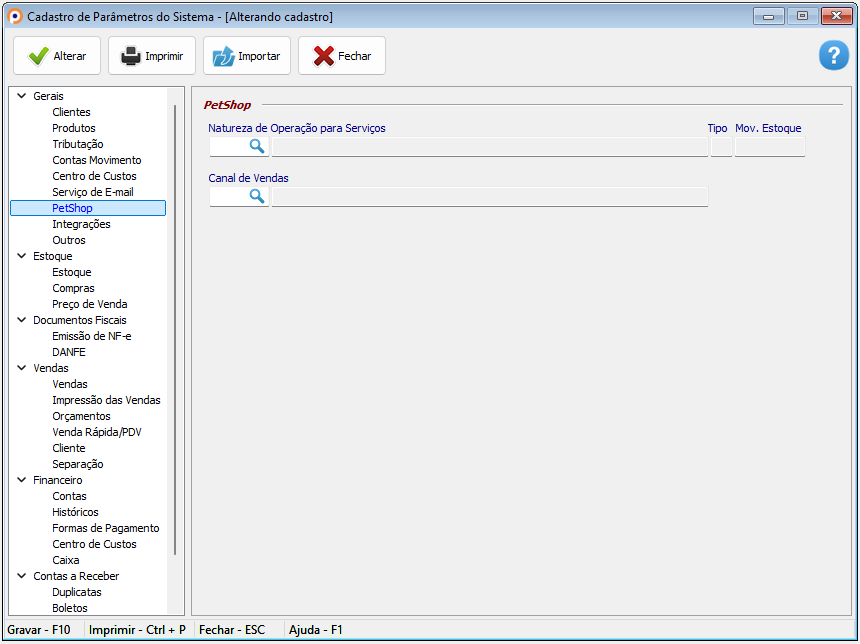
Task: Click the application logo in title bar
Action: click(15, 17)
